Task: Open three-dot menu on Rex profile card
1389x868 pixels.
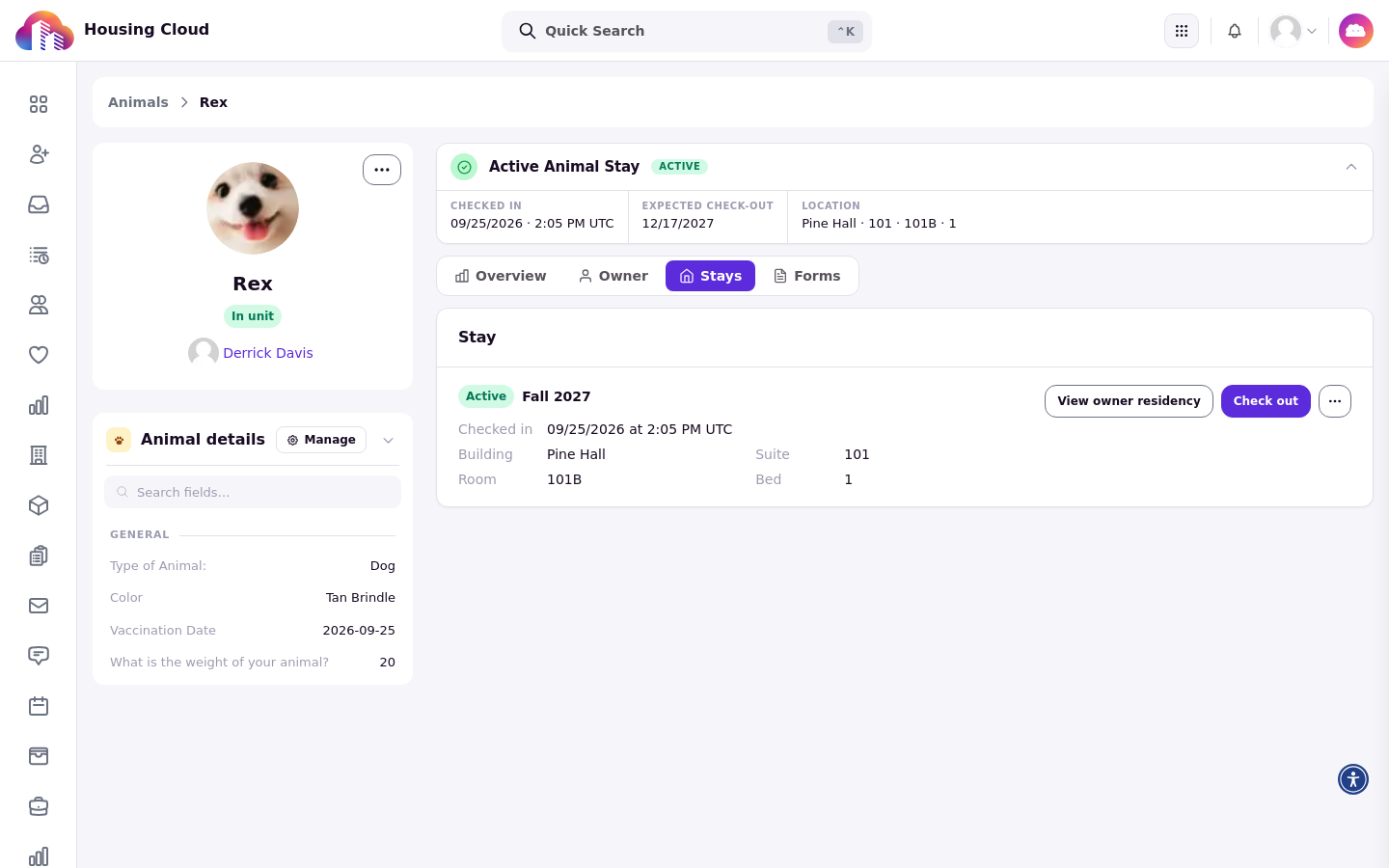Action: coord(382,170)
